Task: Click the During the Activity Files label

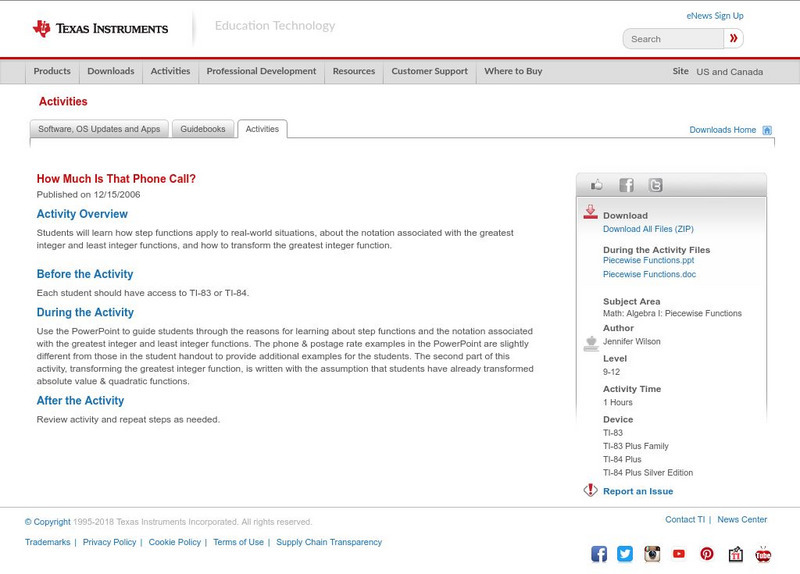Action: click(x=656, y=249)
